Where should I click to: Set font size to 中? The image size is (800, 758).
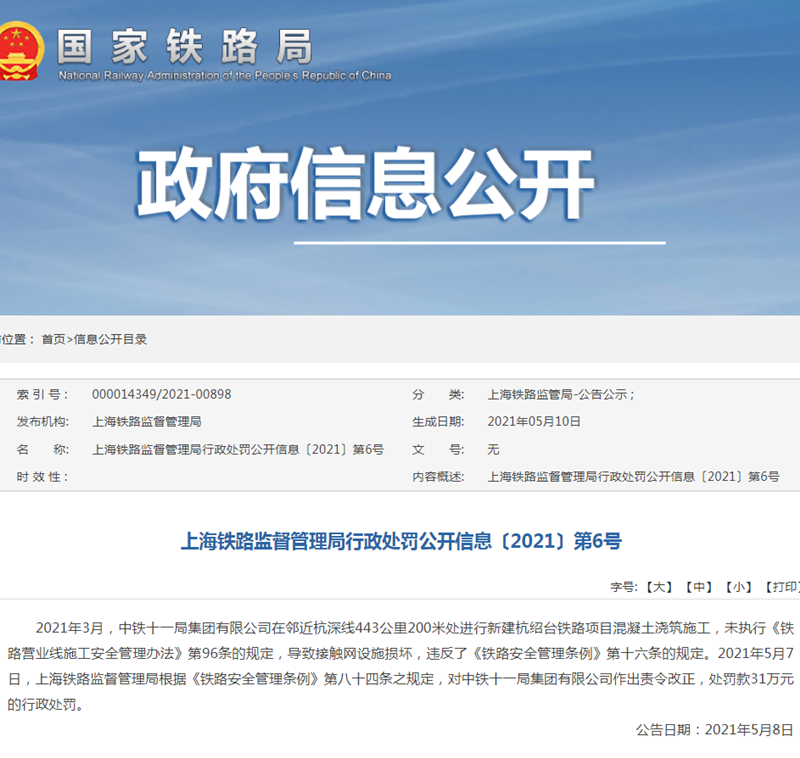click(698, 587)
